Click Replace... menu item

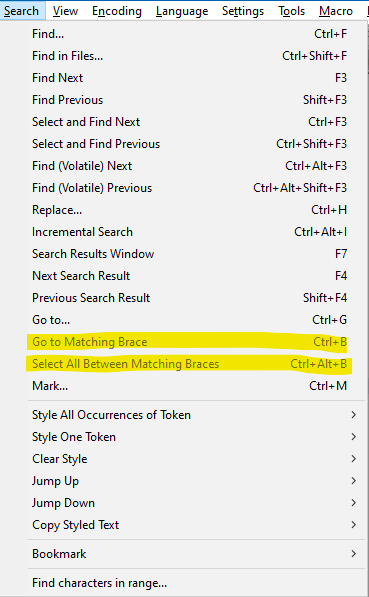[x=196, y=210]
